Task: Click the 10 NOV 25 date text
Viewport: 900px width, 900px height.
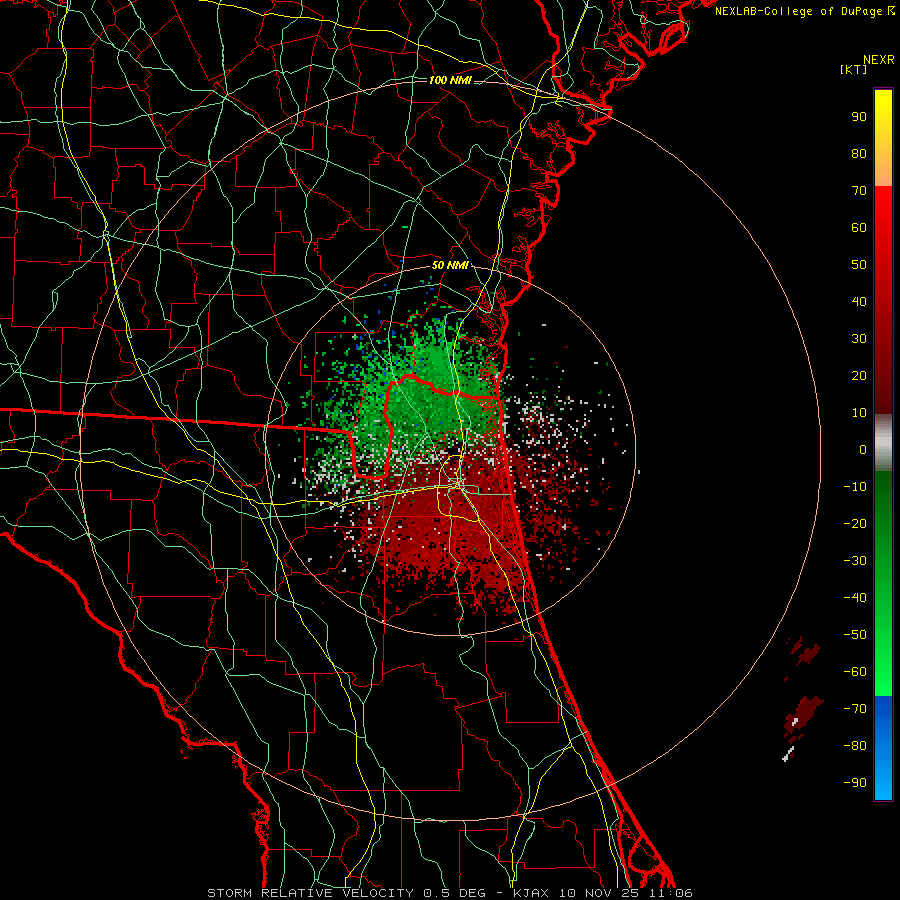Action: point(599,893)
